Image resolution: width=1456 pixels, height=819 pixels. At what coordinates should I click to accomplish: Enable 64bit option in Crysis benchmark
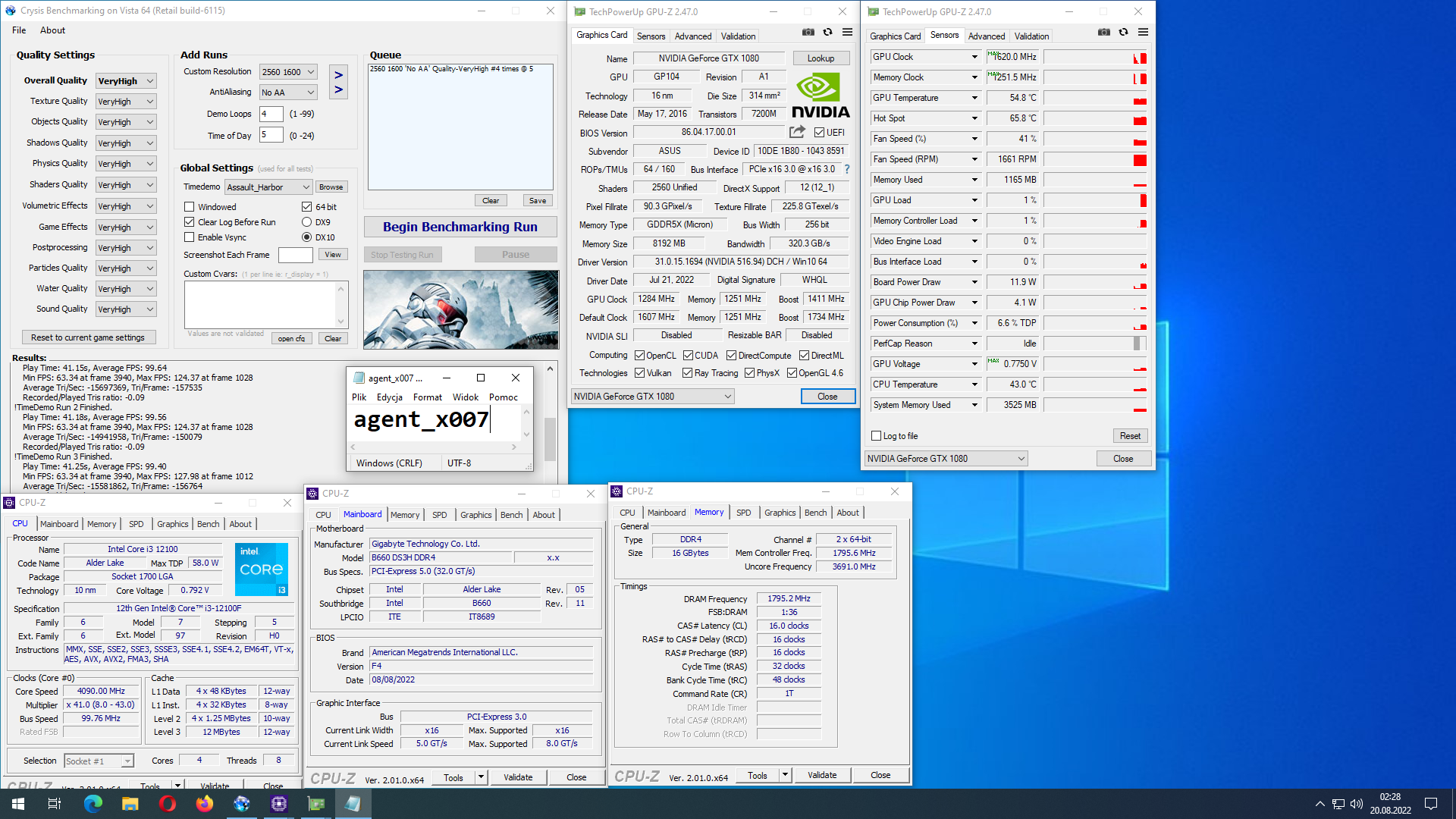pos(308,206)
